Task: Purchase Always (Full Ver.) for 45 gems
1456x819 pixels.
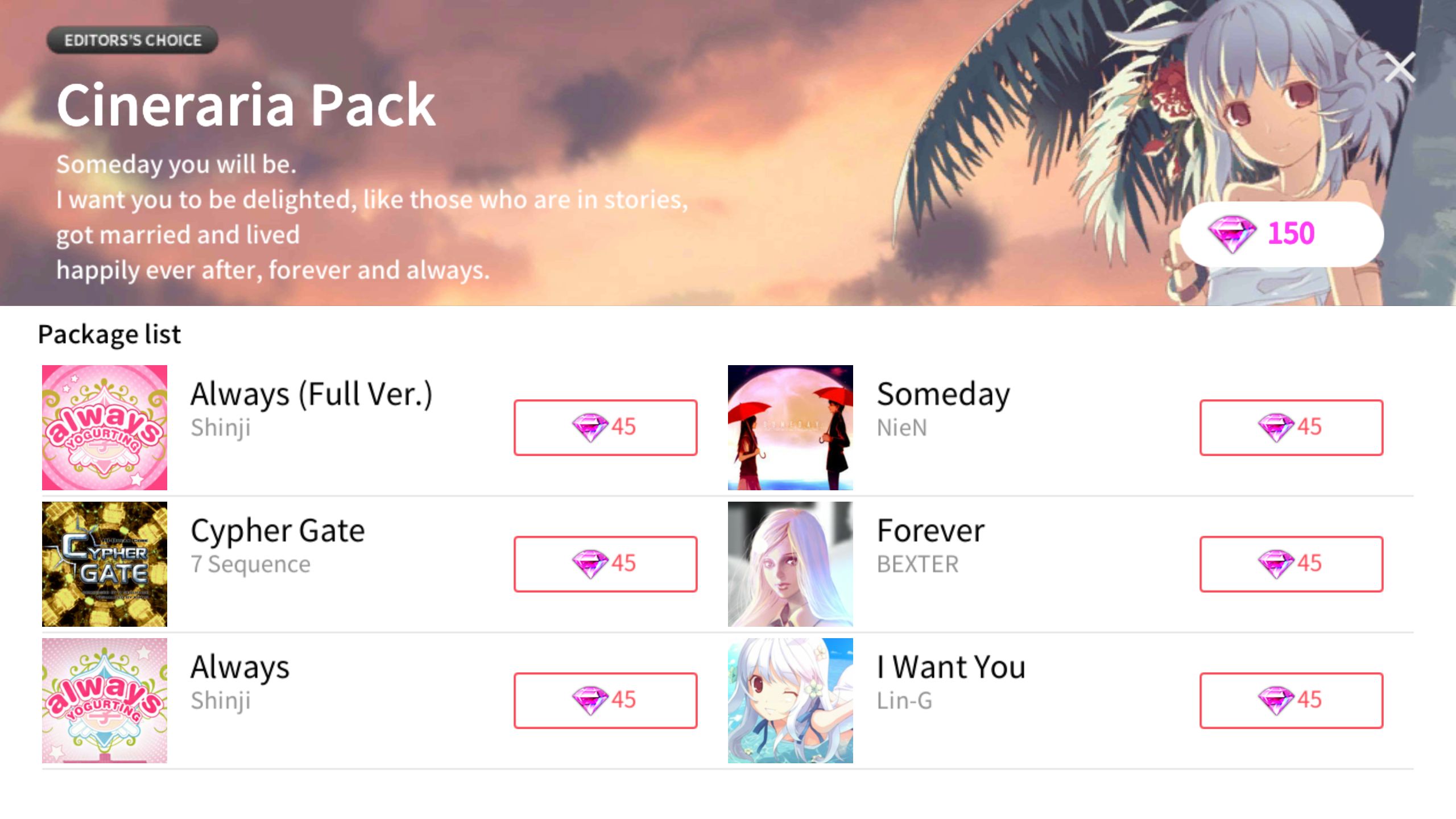Action: 605,427
